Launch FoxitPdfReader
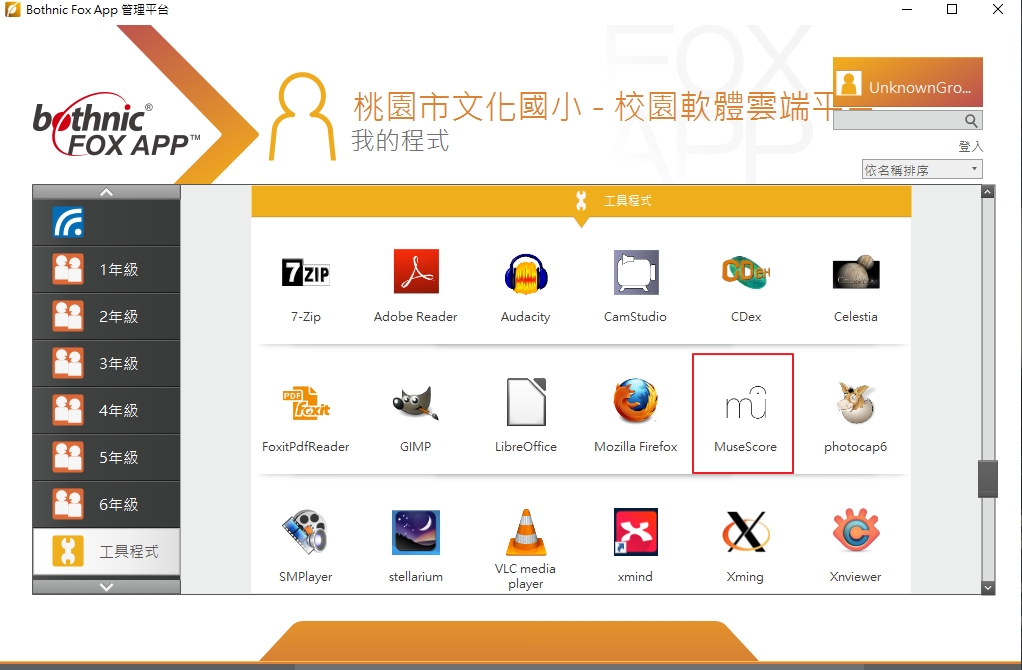Screen dimensions: 1022x670 306,403
